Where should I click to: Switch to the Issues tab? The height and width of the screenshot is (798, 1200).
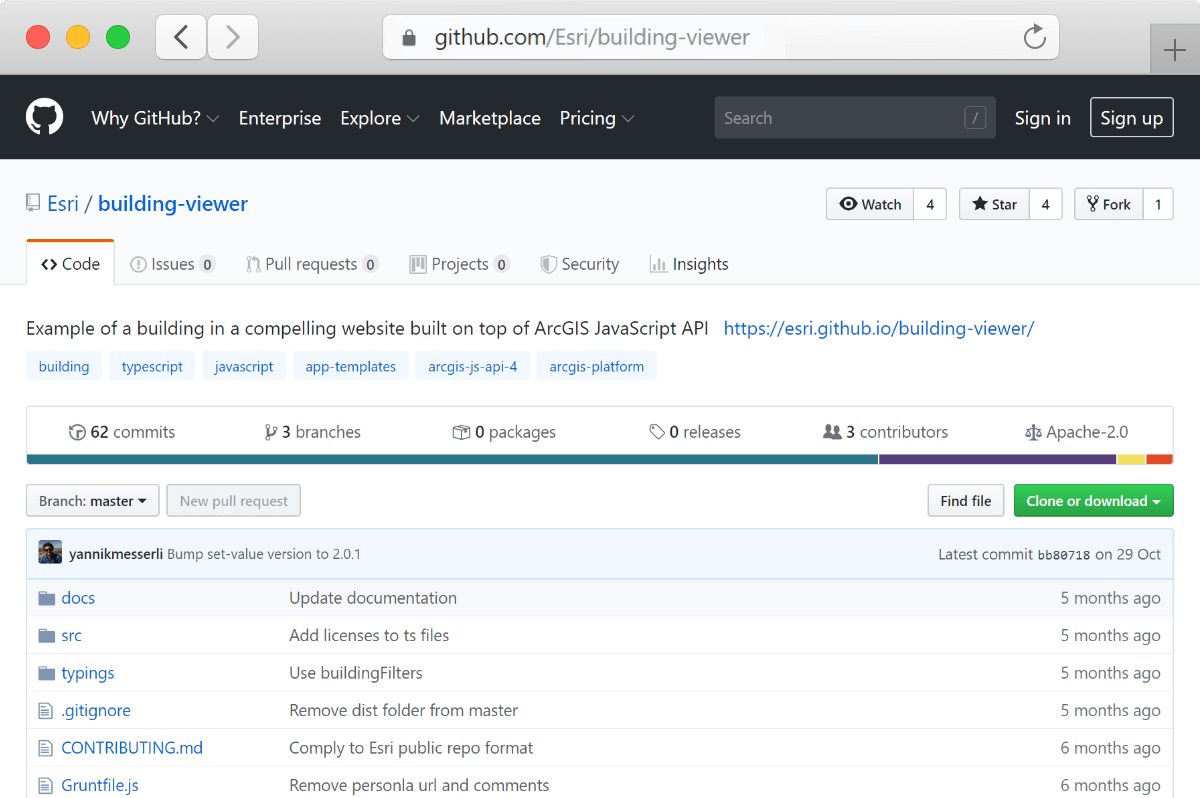tap(173, 264)
